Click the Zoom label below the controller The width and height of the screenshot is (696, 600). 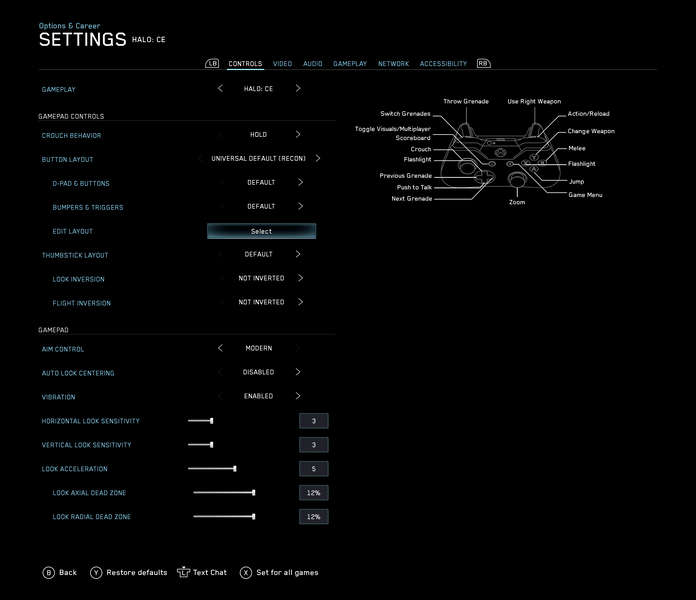pyautogui.click(x=517, y=202)
